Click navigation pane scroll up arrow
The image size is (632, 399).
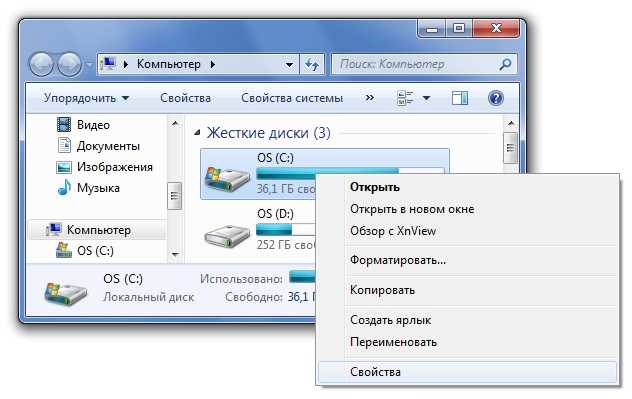175,123
